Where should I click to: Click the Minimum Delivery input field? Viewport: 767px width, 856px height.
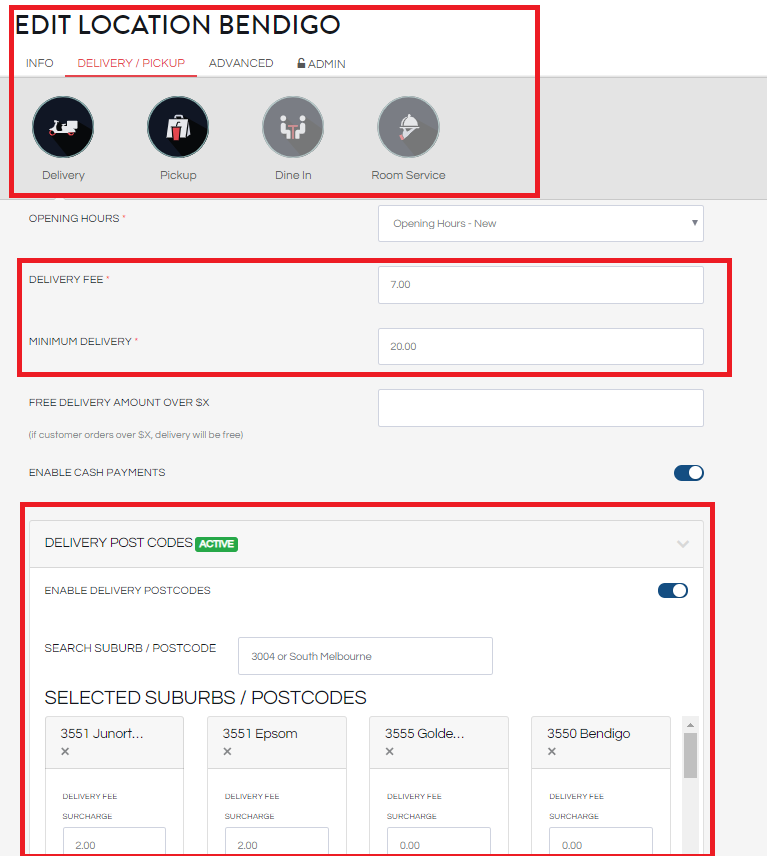coord(540,347)
